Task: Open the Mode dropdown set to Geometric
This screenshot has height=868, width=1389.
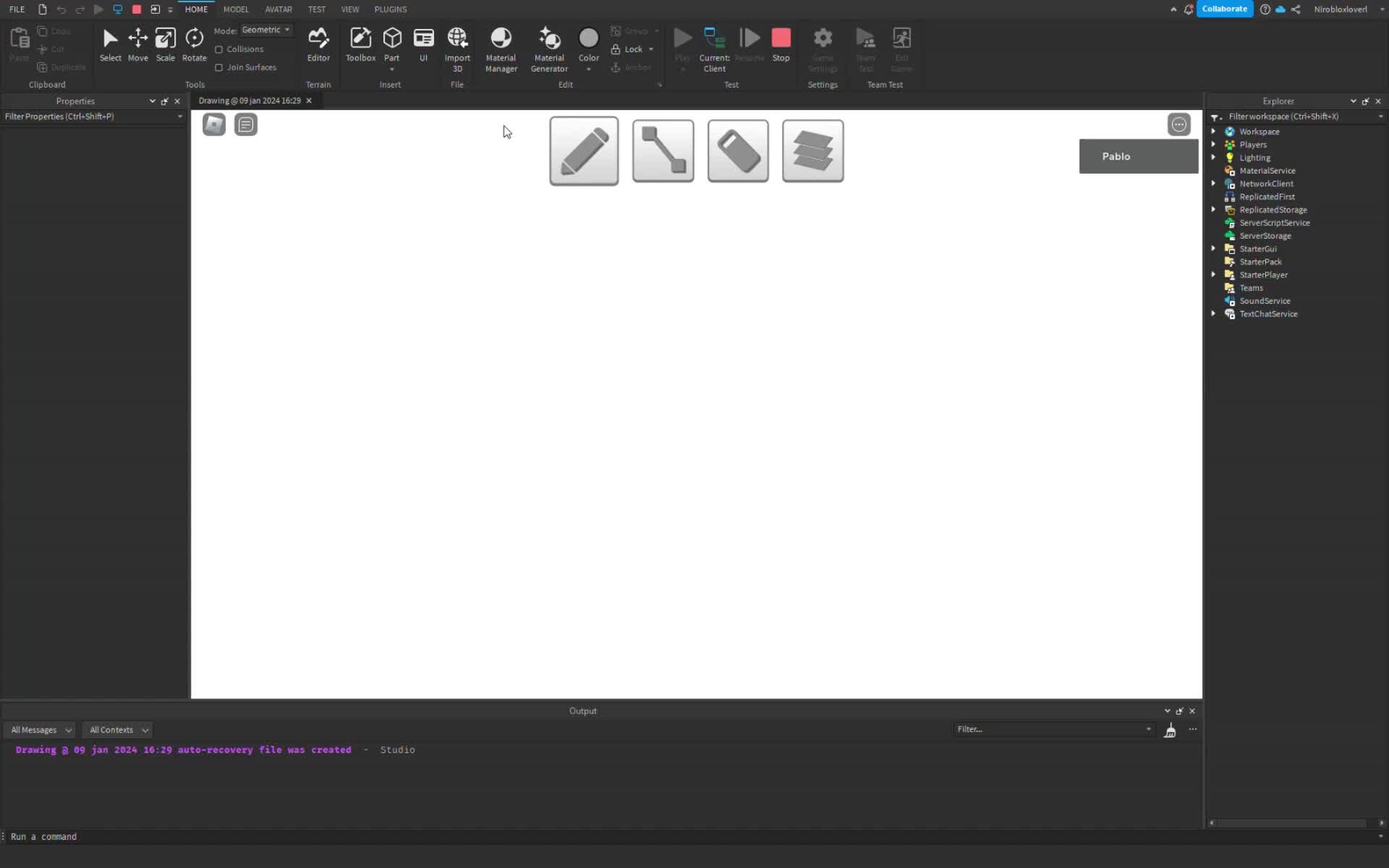Action: (266, 30)
